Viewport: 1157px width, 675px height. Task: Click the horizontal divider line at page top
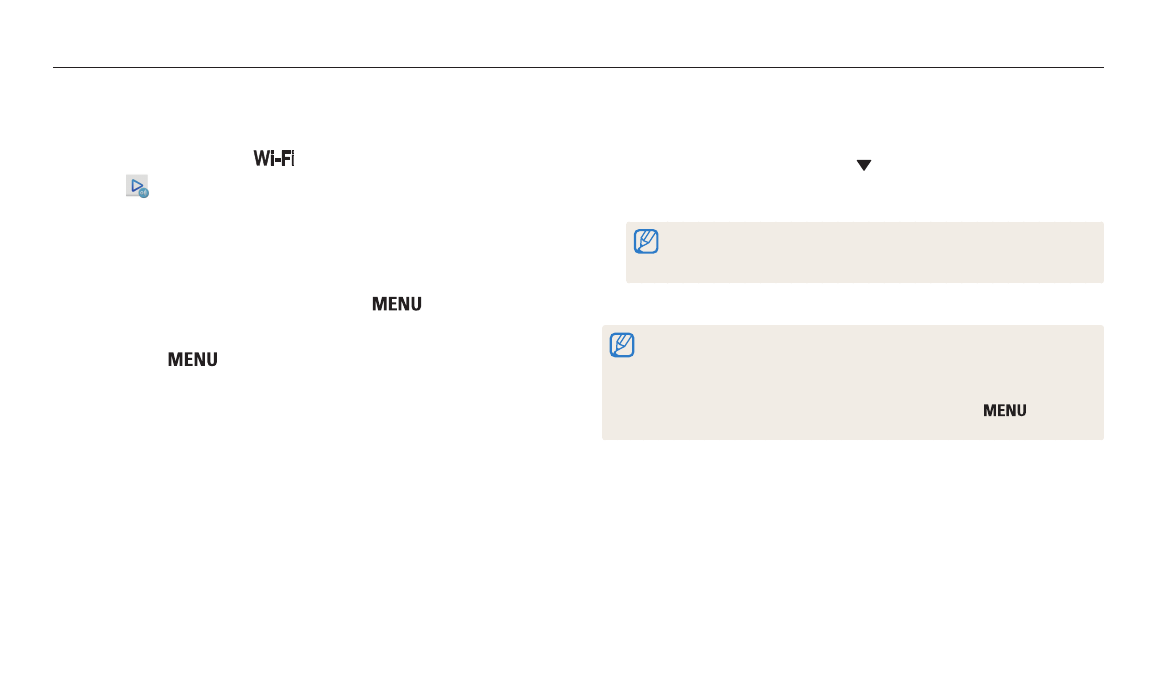[x=578, y=67]
